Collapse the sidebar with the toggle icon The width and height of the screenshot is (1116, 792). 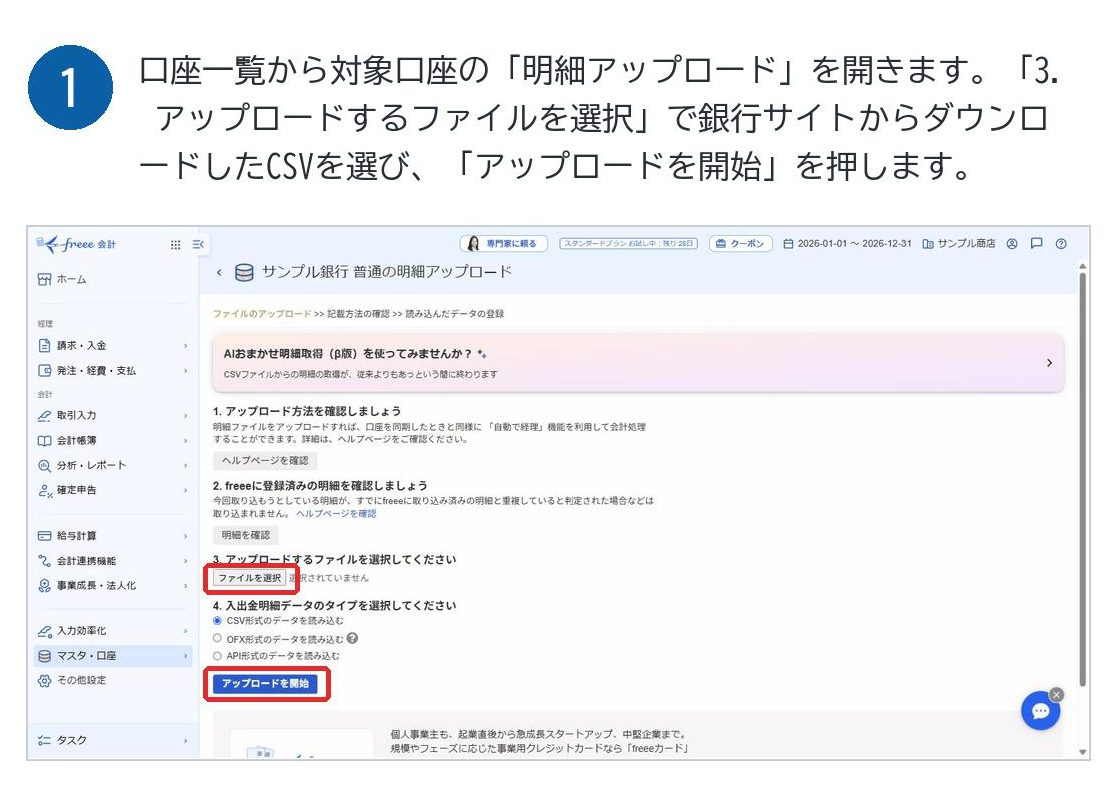tap(198, 245)
